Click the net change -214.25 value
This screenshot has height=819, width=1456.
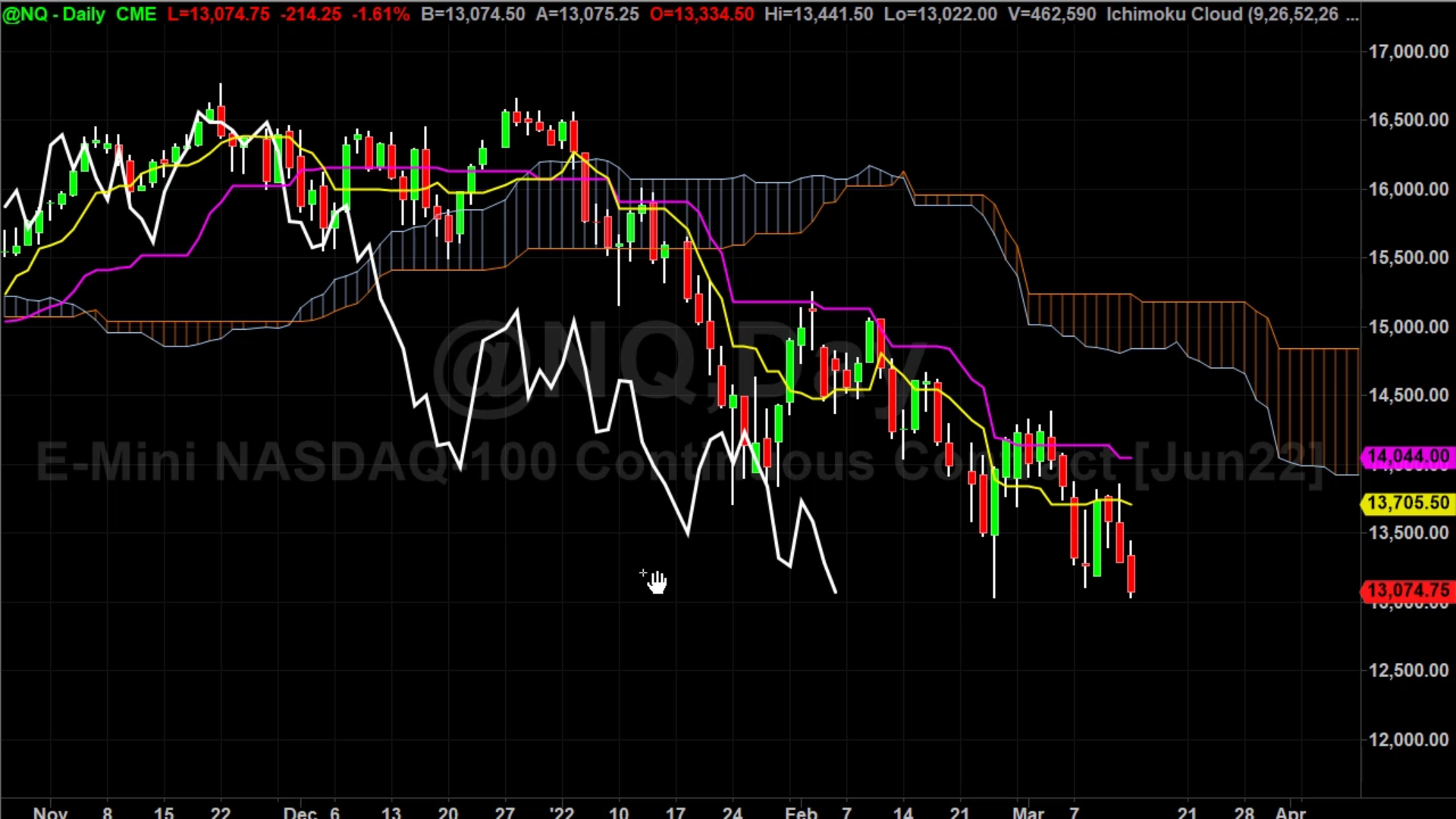pyautogui.click(x=311, y=14)
